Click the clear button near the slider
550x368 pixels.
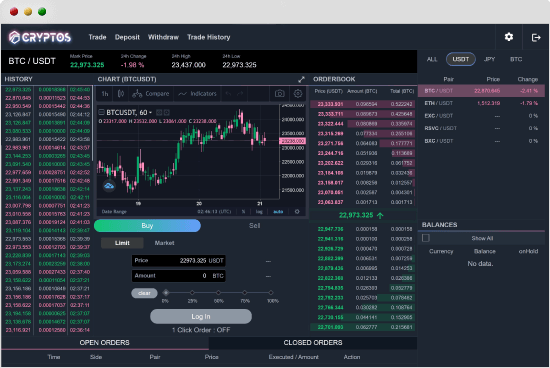coord(144,293)
